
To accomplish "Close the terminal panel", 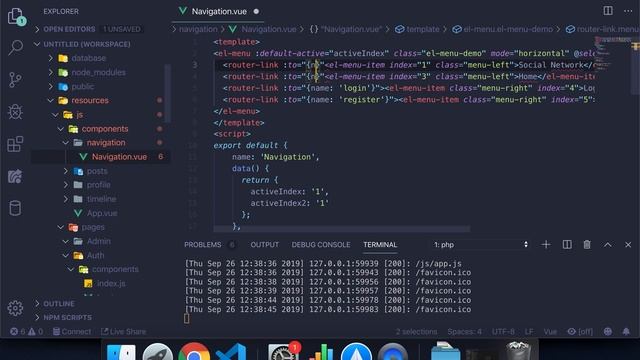I will coord(628,244).
